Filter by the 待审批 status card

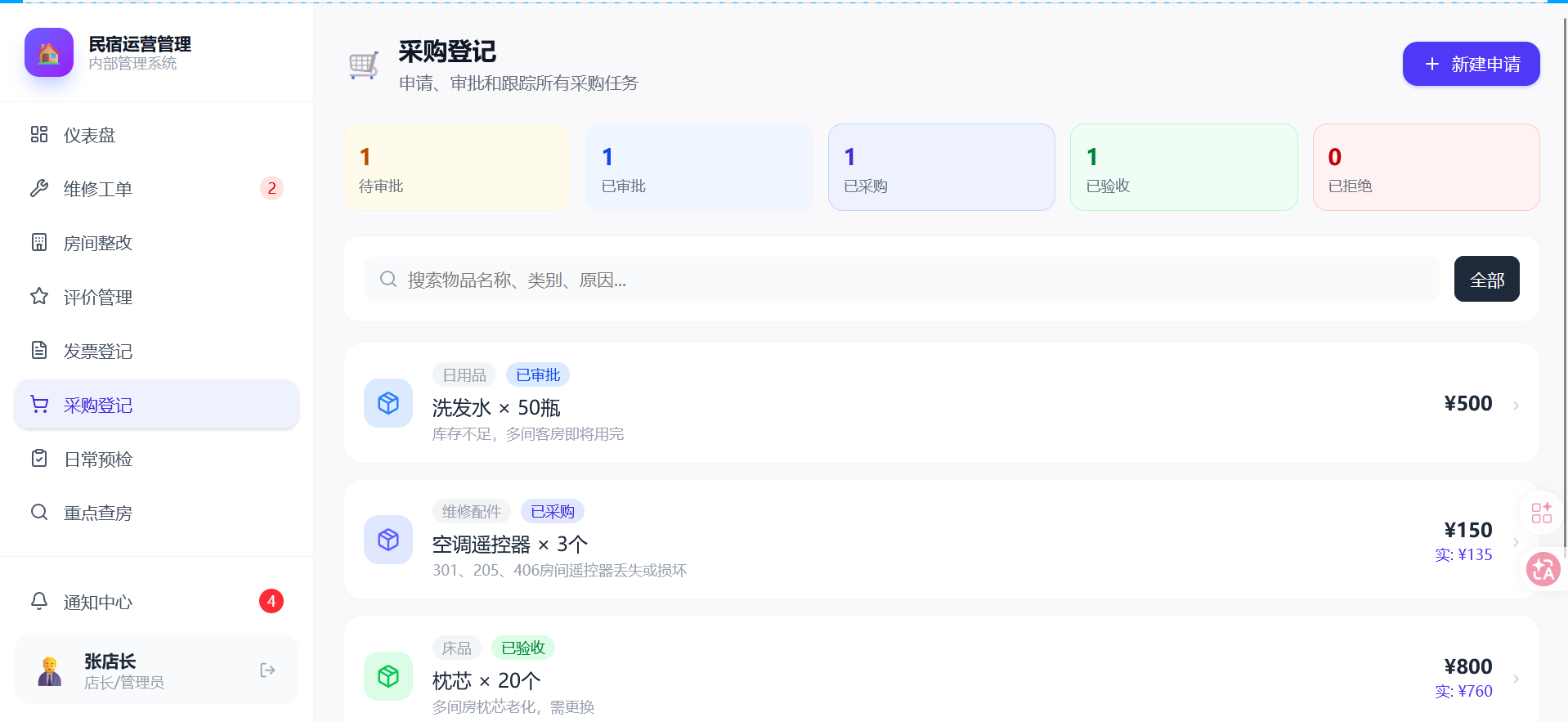[x=457, y=168]
